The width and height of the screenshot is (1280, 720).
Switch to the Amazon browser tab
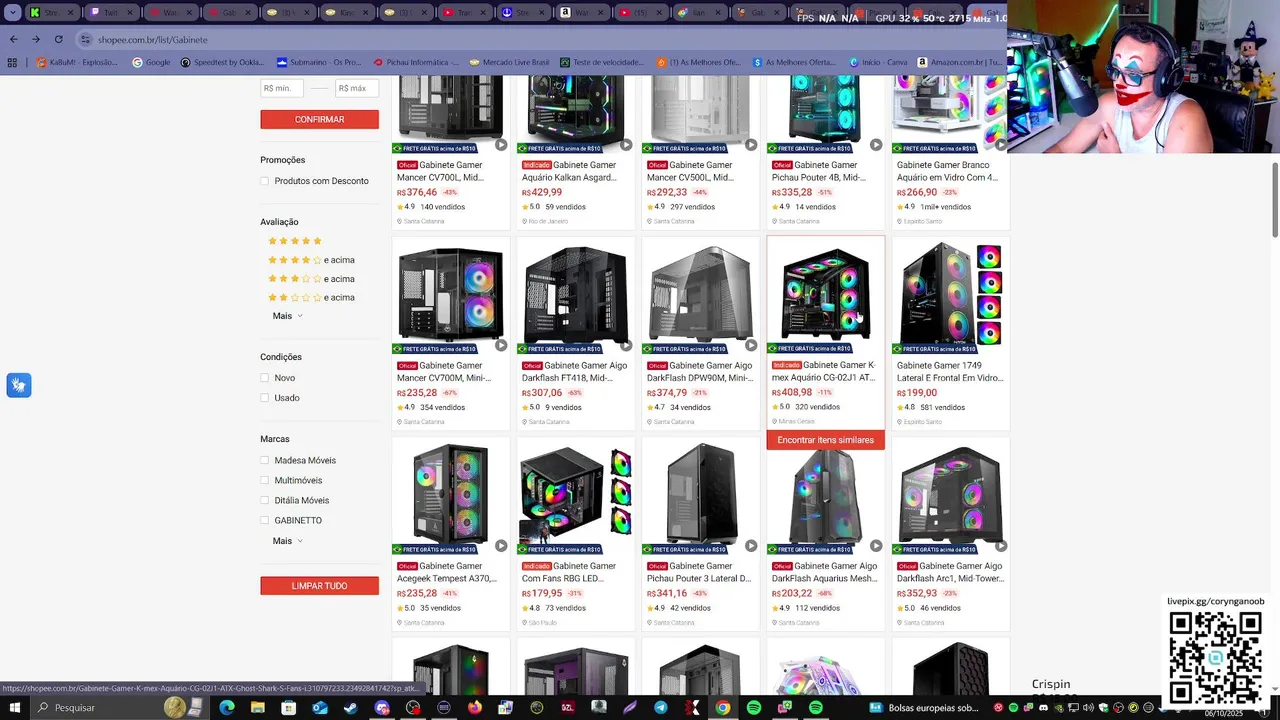pyautogui.click(x=581, y=13)
